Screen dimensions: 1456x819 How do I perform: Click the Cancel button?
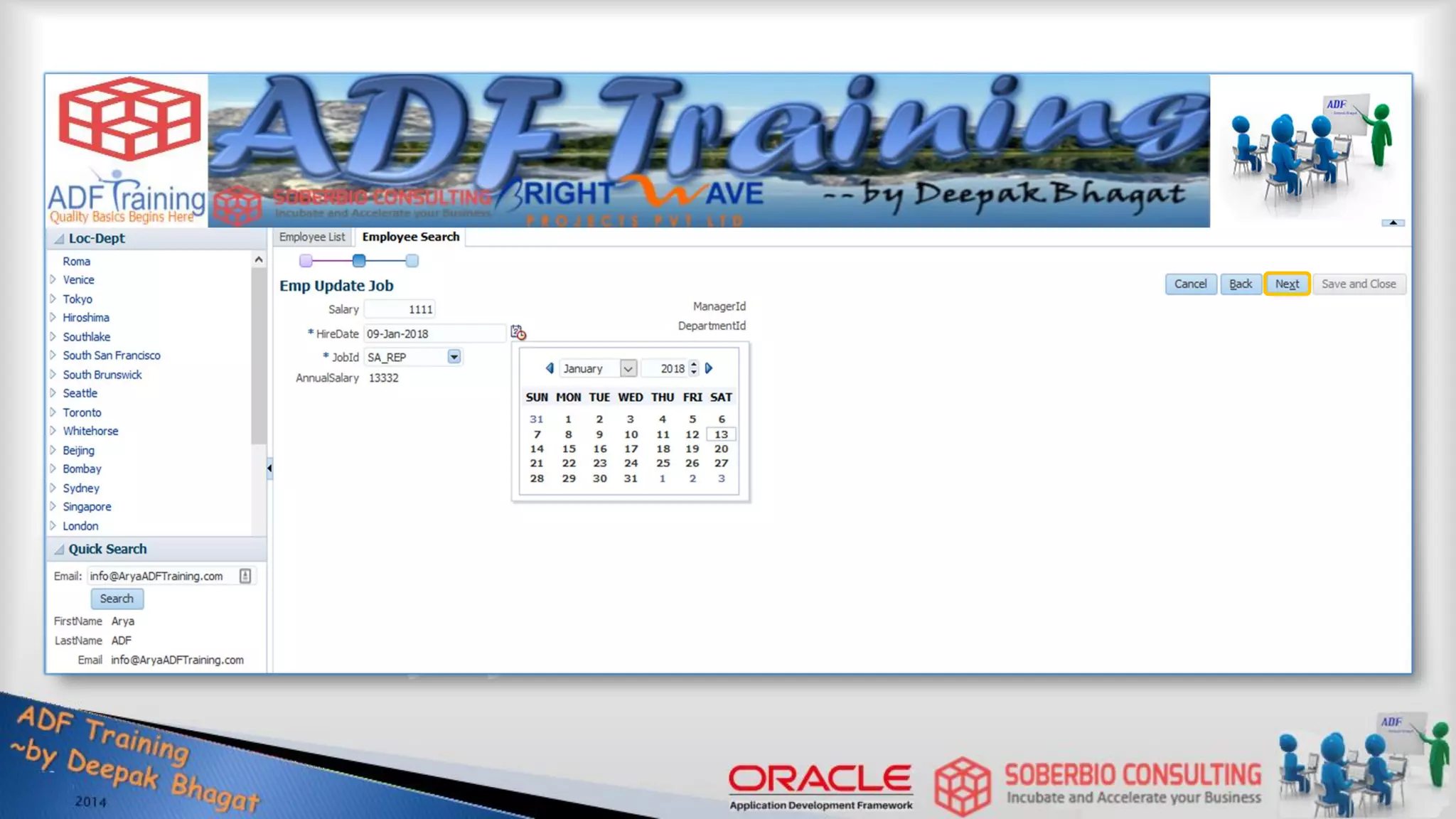pos(1190,284)
